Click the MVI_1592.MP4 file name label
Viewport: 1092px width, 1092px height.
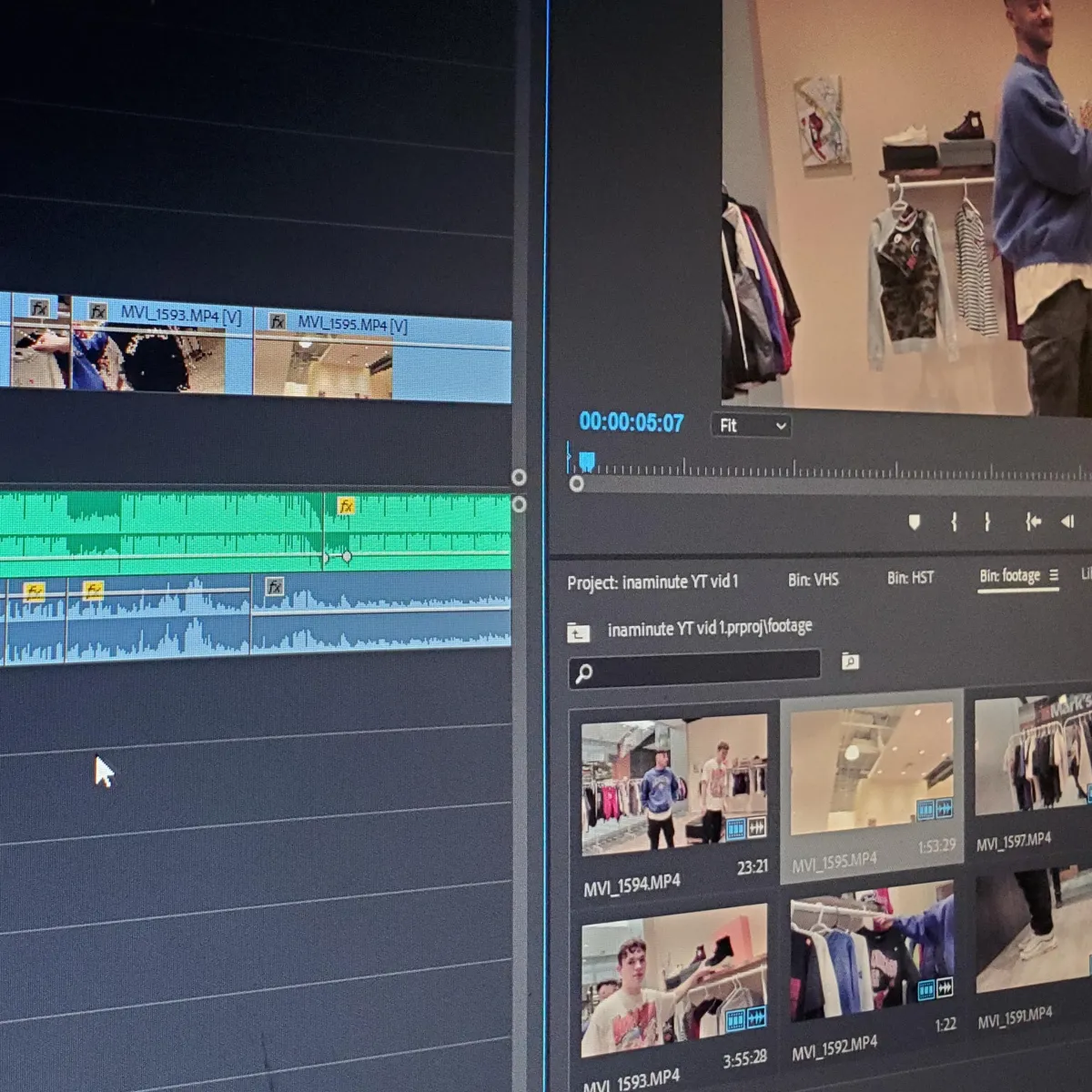point(834,1048)
